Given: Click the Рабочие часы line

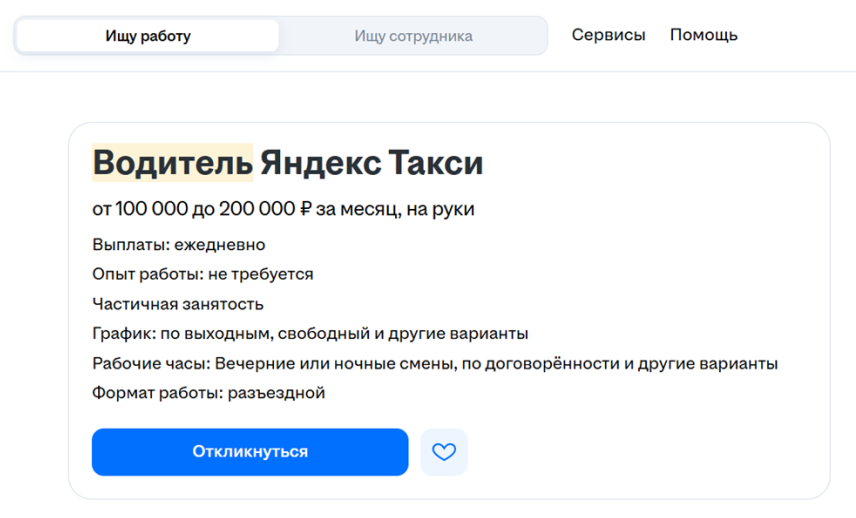Looking at the screenshot, I should (435, 364).
